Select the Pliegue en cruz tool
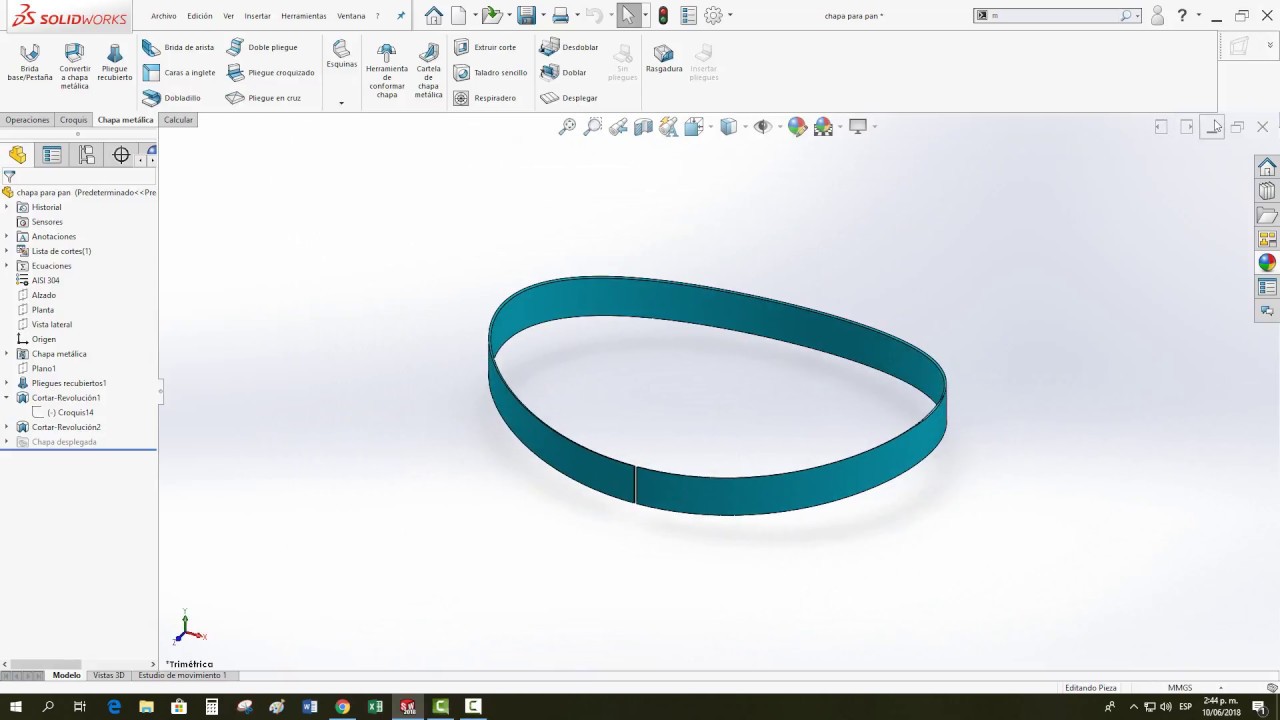Image resolution: width=1280 pixels, height=720 pixels. coord(263,98)
